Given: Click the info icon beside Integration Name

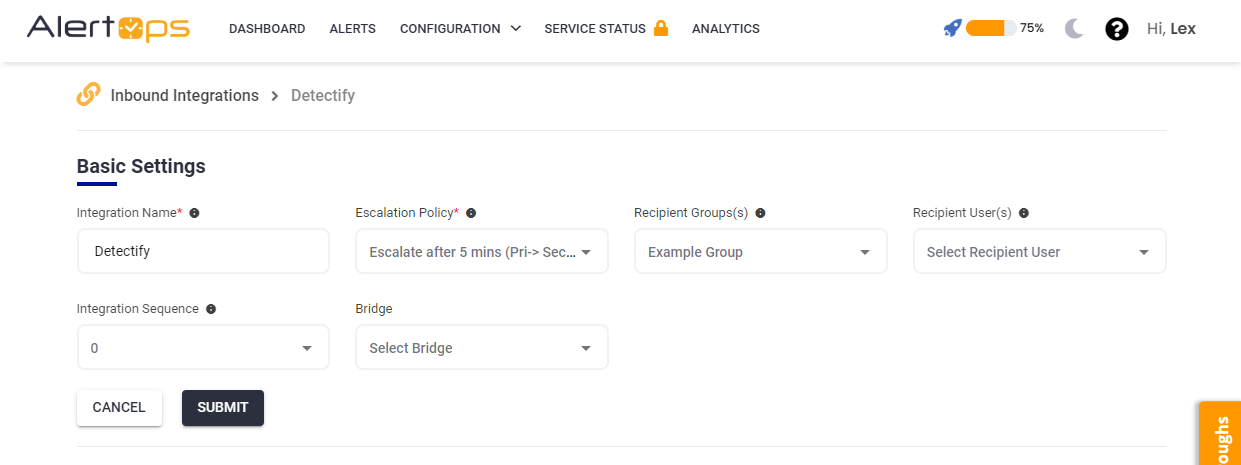Looking at the screenshot, I should click(194, 213).
